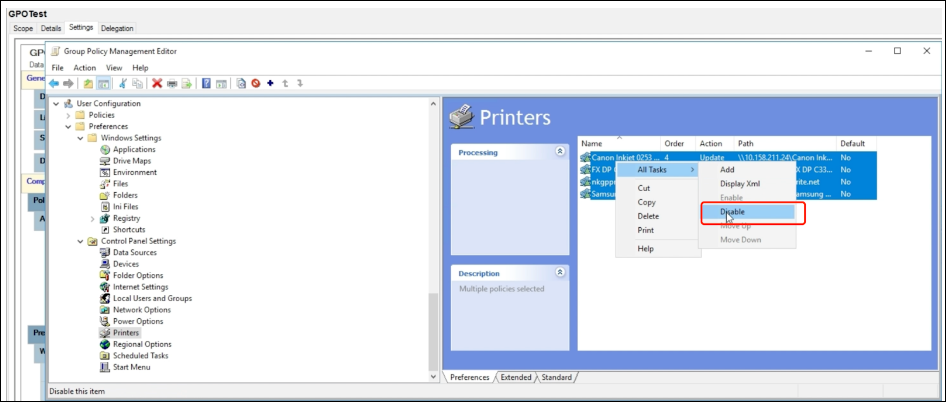Select the Drive Maps tree node
This screenshot has height=402, width=946.
[132, 161]
